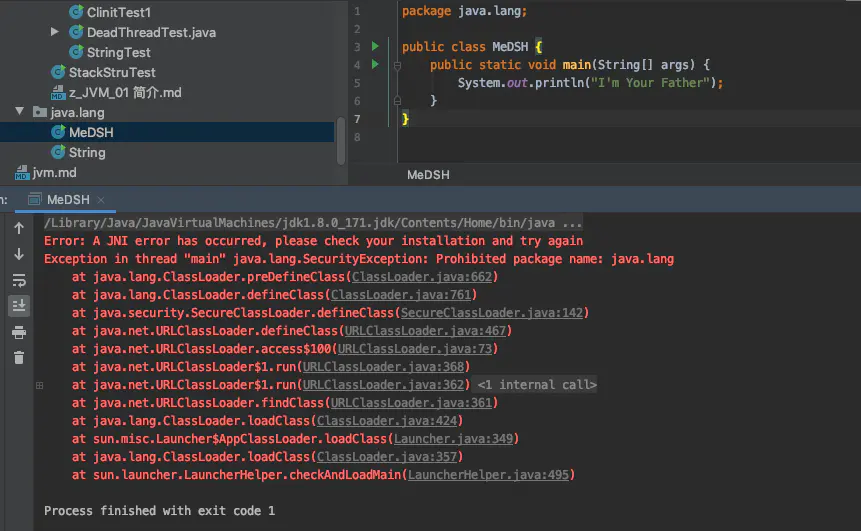
Task: Open the URLClassLoader.java:467 link
Action: [x=425, y=331]
